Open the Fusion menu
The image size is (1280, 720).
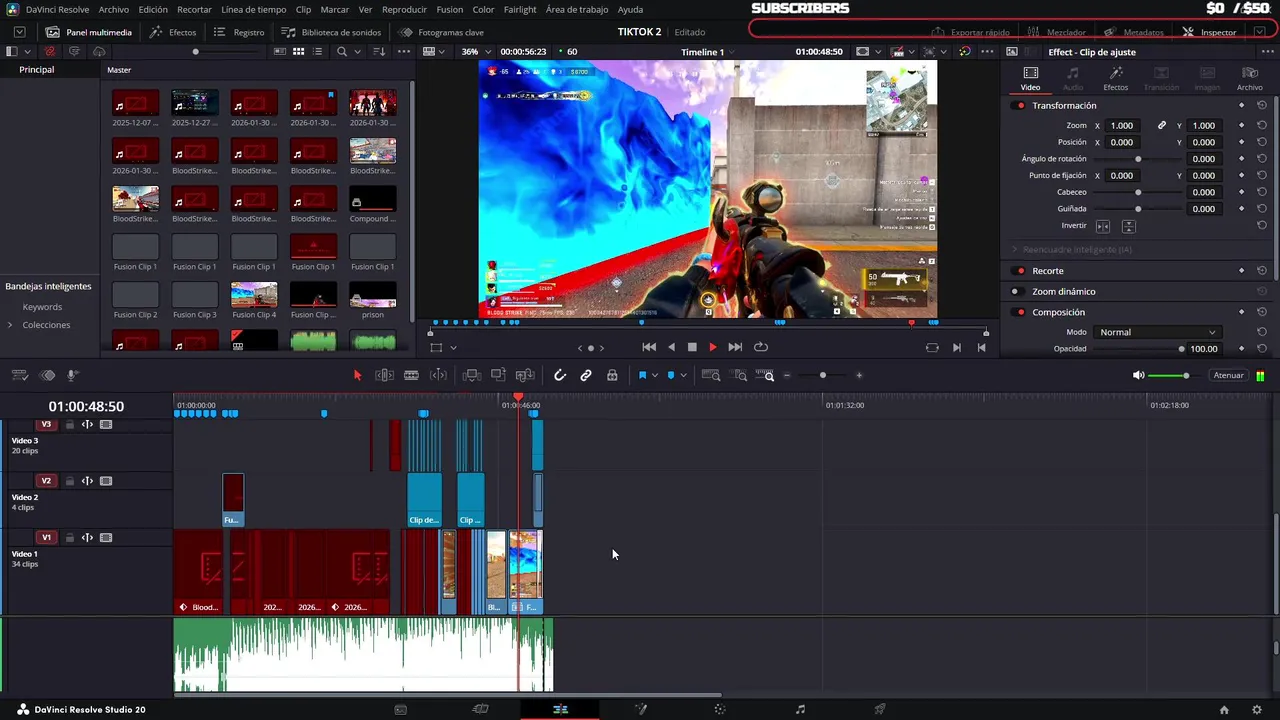pos(449,9)
